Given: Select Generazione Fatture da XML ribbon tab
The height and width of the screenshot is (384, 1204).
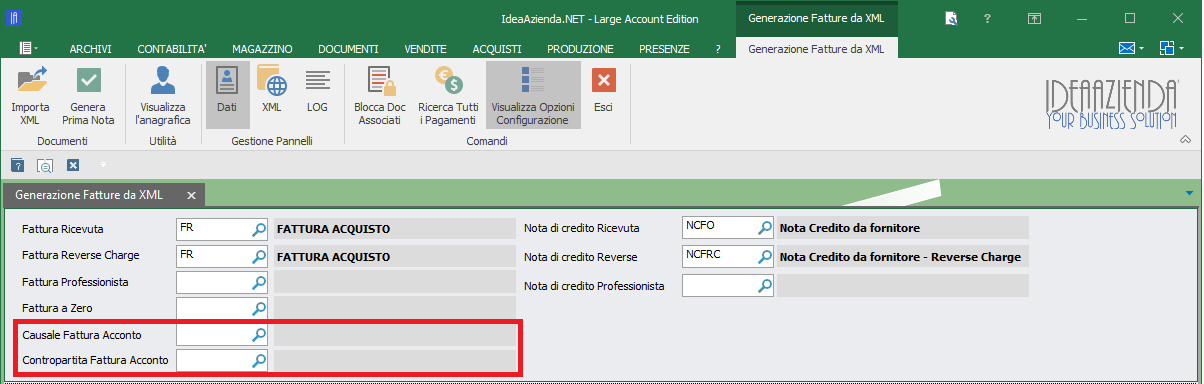Looking at the screenshot, I should click(816, 48).
